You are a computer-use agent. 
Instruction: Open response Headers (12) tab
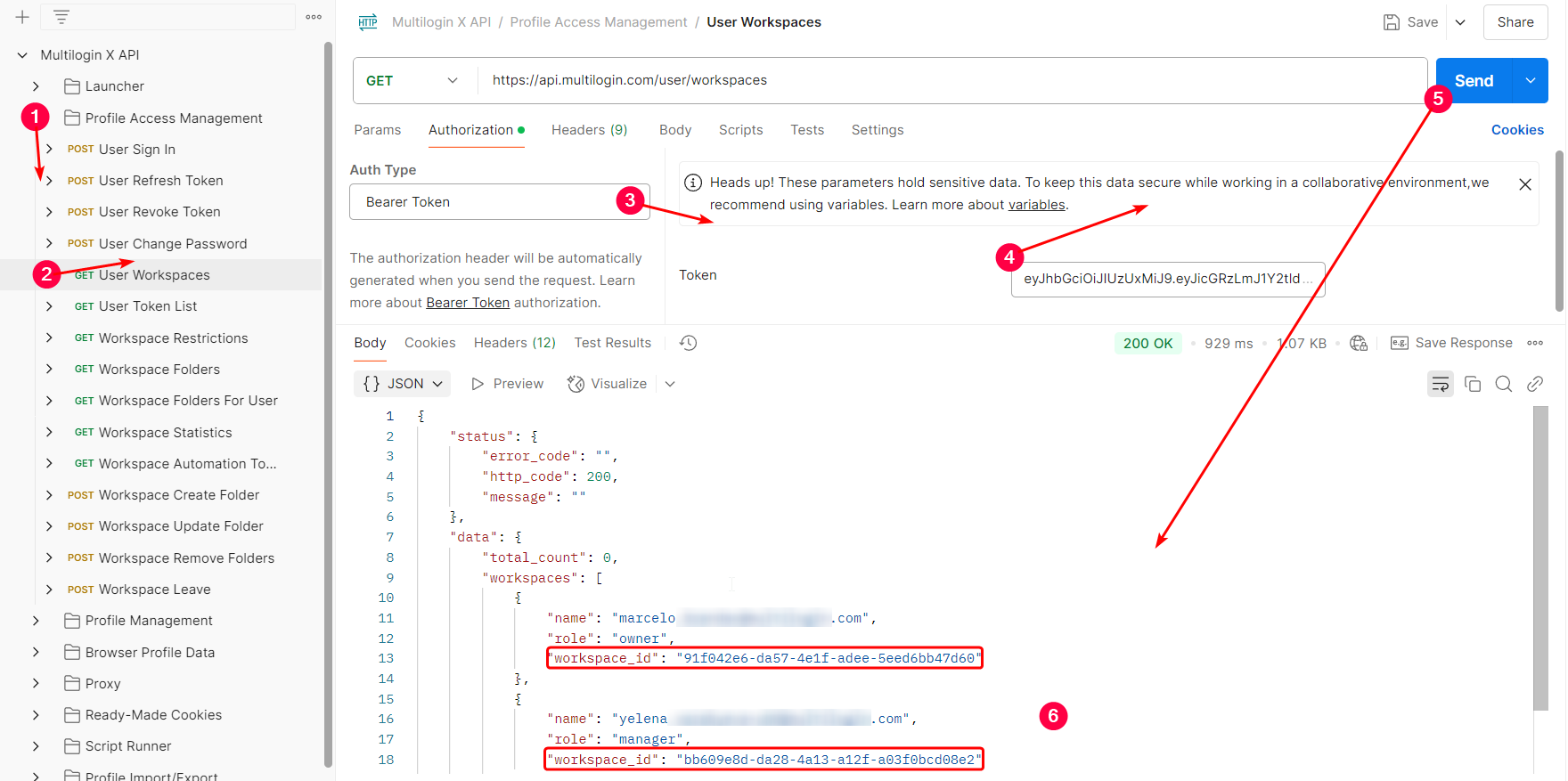tap(515, 343)
